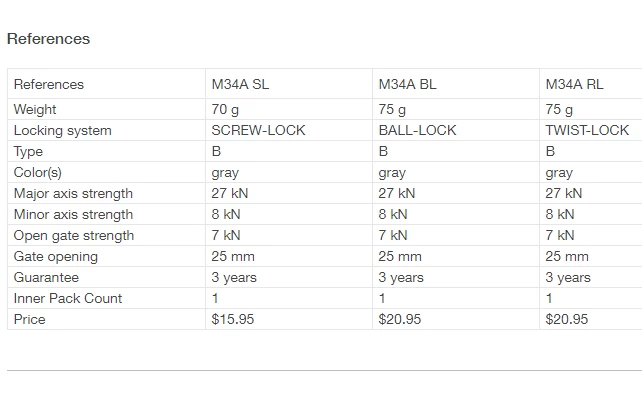The image size is (642, 420).
Task: Click the SCREW-LOCK locking system cell
Action: tap(258, 130)
